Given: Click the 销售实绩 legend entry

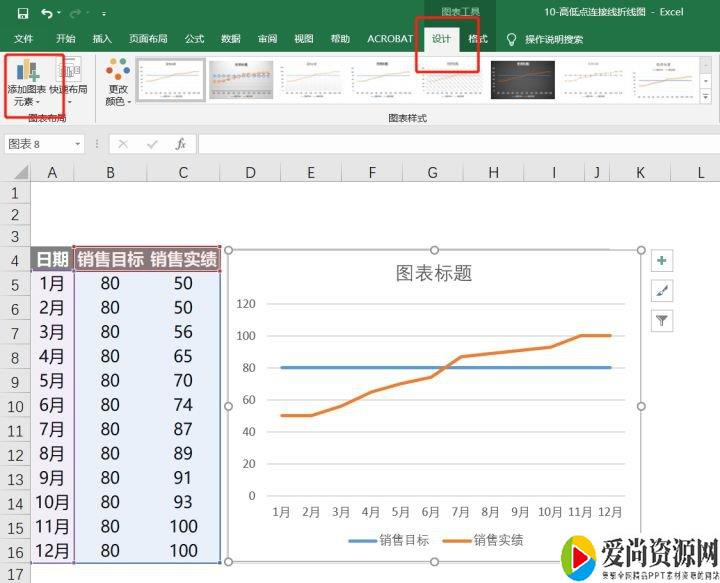Looking at the screenshot, I should (x=497, y=540).
